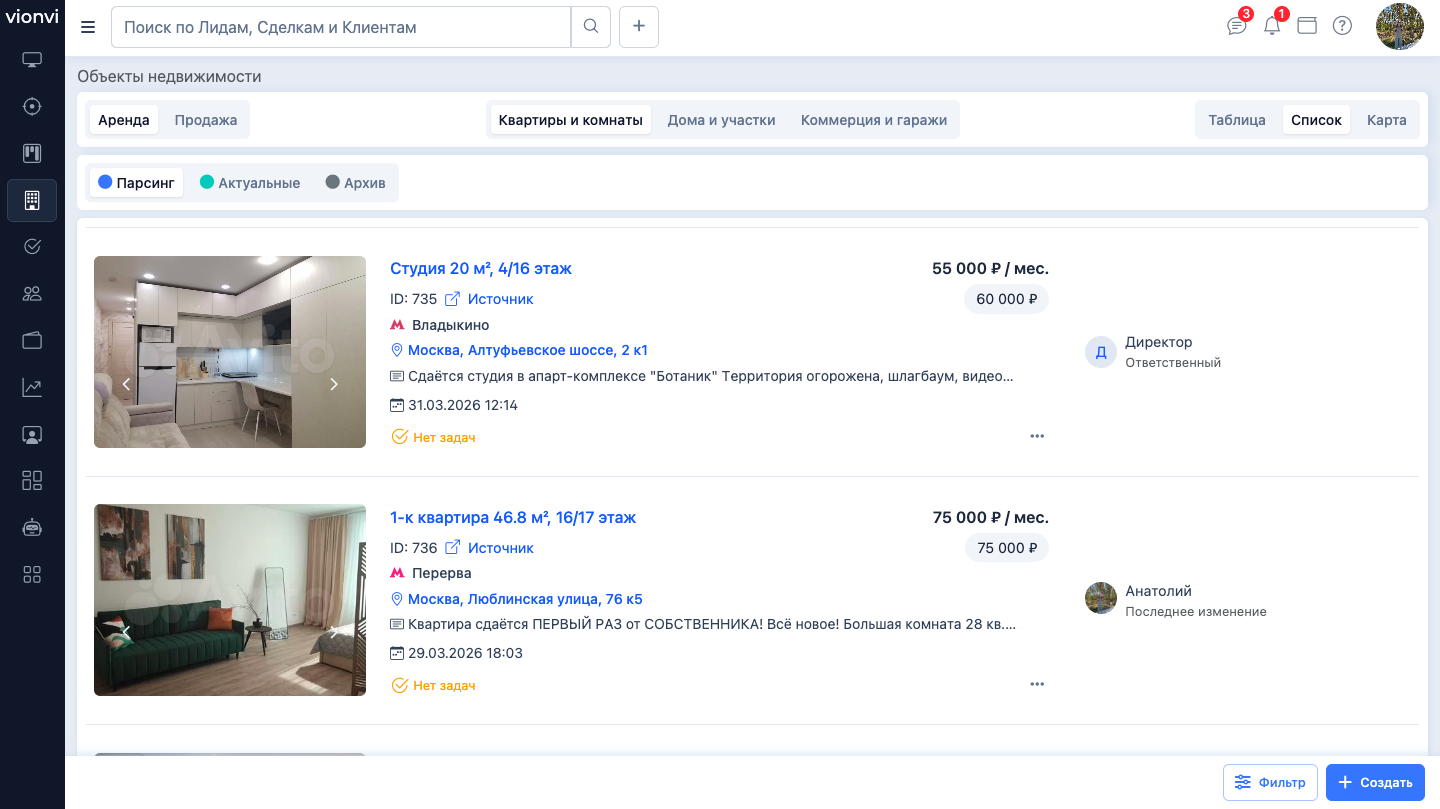1440x809 pixels.
Task: Select the building icon in the sidebar
Action: point(32,200)
